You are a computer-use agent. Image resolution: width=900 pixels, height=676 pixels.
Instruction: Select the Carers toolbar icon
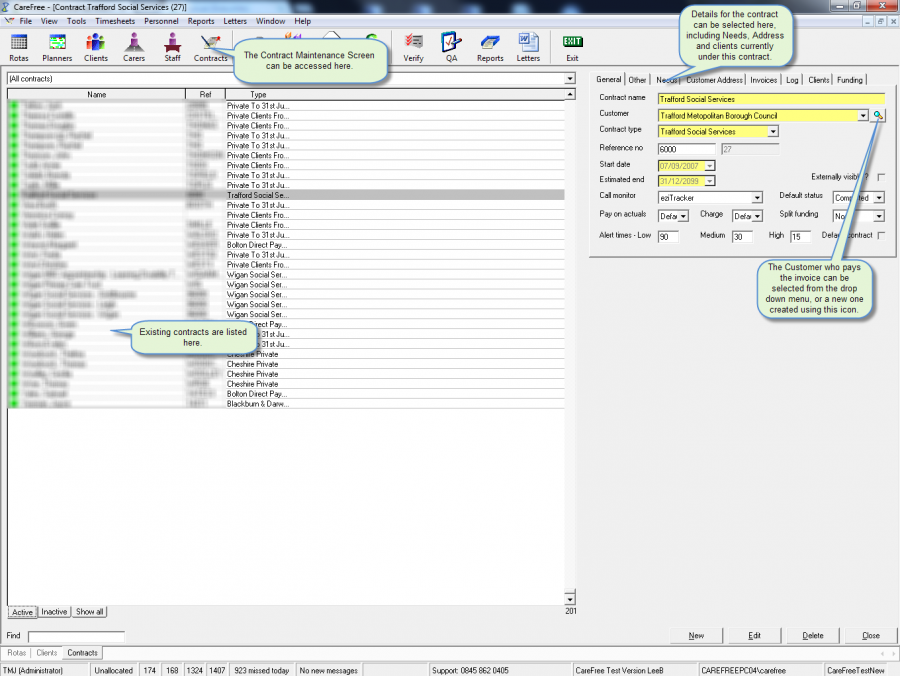pos(134,46)
